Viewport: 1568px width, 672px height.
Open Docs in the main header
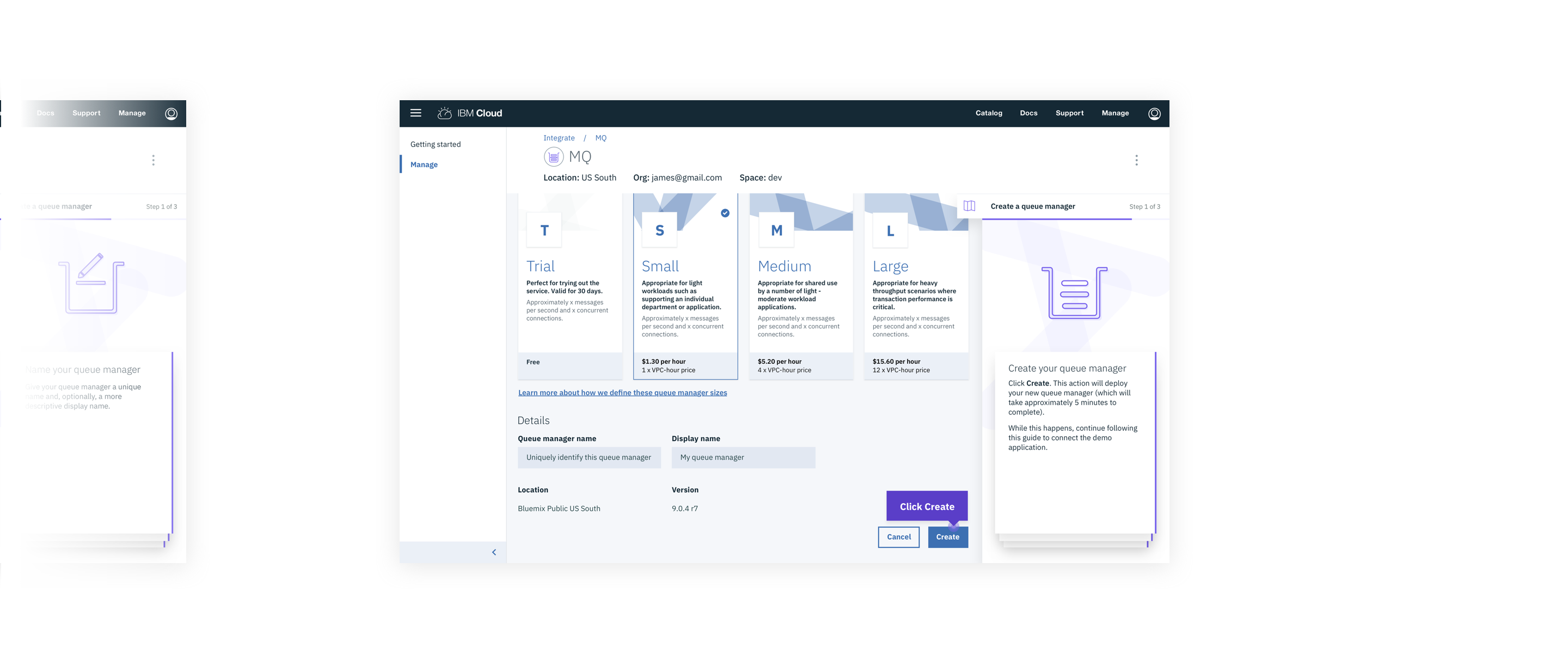click(1028, 113)
